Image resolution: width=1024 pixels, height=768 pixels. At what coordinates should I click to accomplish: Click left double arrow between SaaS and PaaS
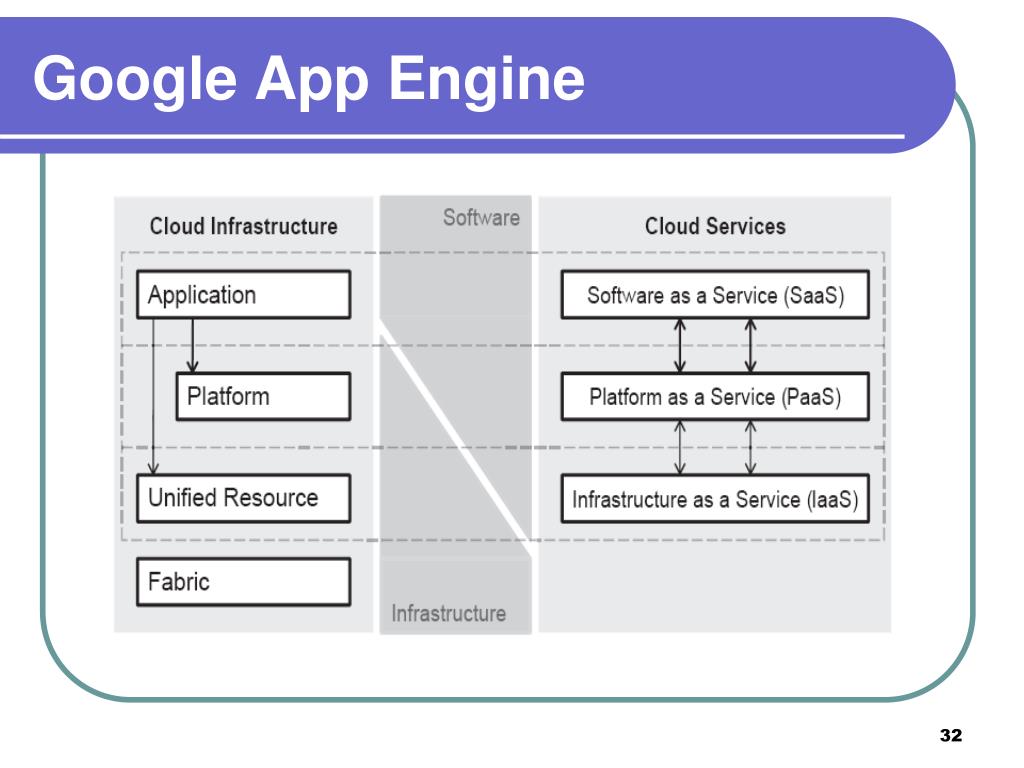(x=680, y=345)
